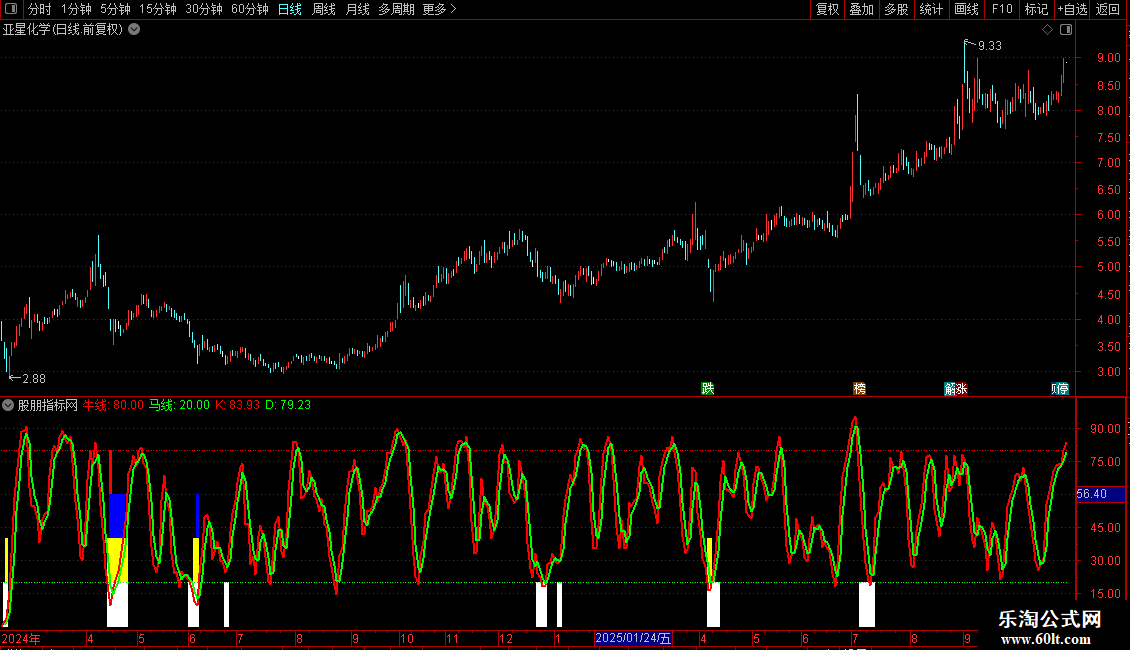Select the 60分钟 period tab

click(250, 9)
